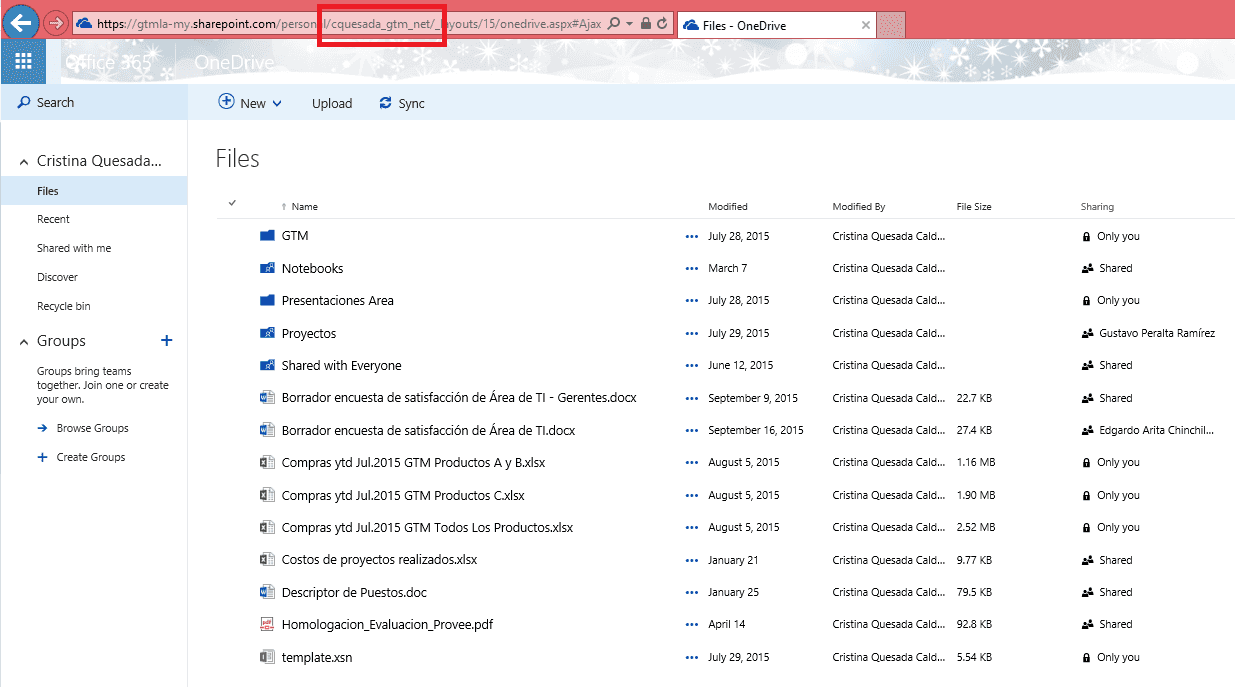The width and height of the screenshot is (1235, 687).
Task: Click the Browse Groups link
Action: coord(92,428)
